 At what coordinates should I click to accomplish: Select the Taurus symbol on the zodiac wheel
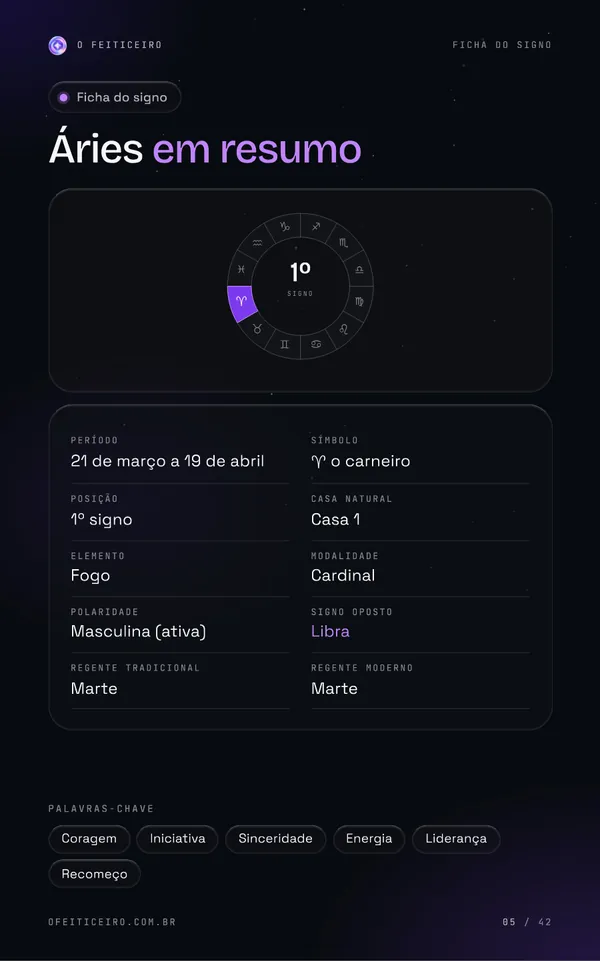tap(257, 329)
